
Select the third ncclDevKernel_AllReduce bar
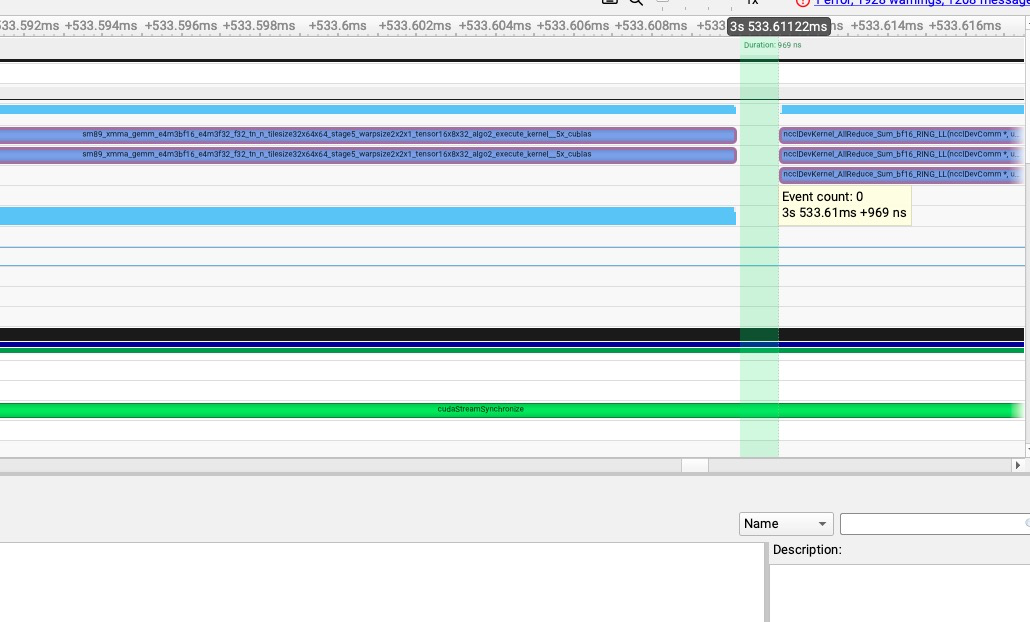(x=901, y=175)
